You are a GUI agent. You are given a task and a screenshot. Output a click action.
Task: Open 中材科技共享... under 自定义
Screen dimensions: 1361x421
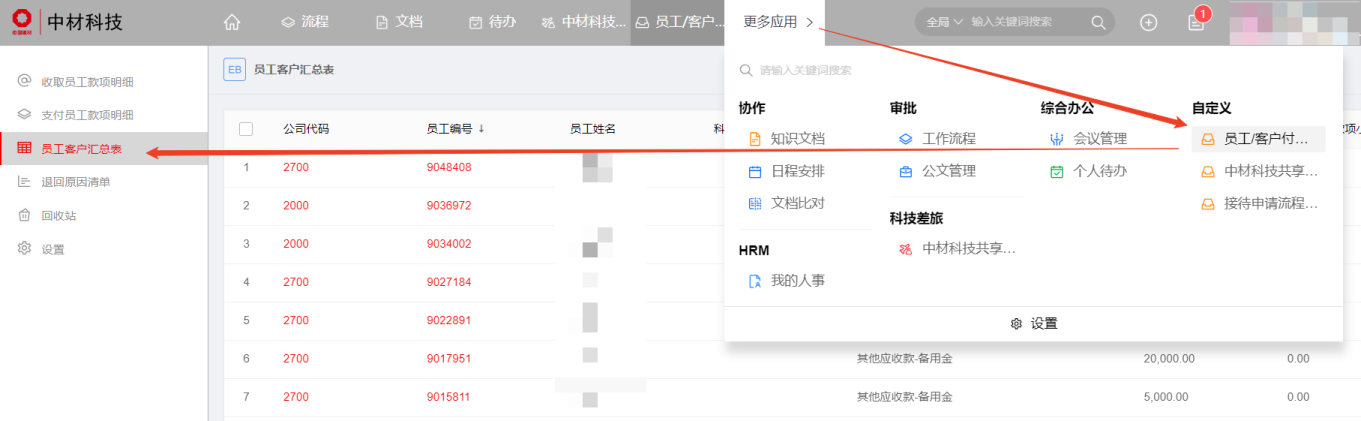pyautogui.click(x=1259, y=171)
